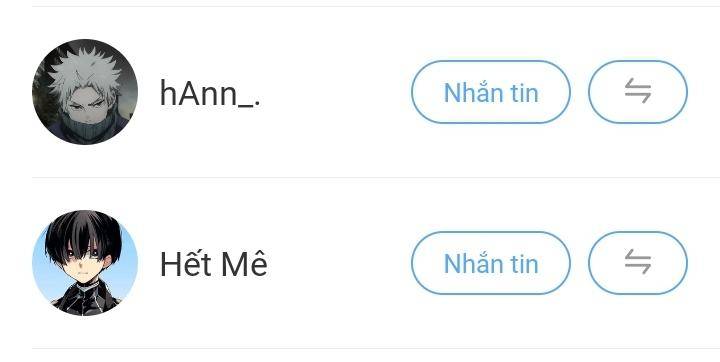Viewport: 720px width, 362px height.
Task: View the blue-background anime boy profile photo
Action: click(85, 263)
